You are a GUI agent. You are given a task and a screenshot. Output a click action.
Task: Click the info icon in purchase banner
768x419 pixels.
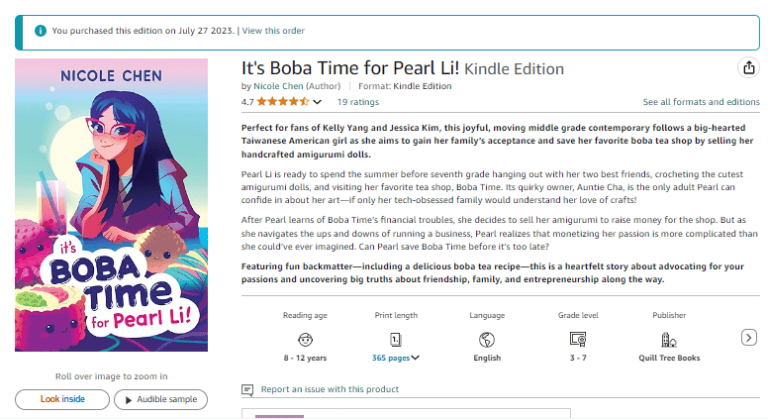40,31
